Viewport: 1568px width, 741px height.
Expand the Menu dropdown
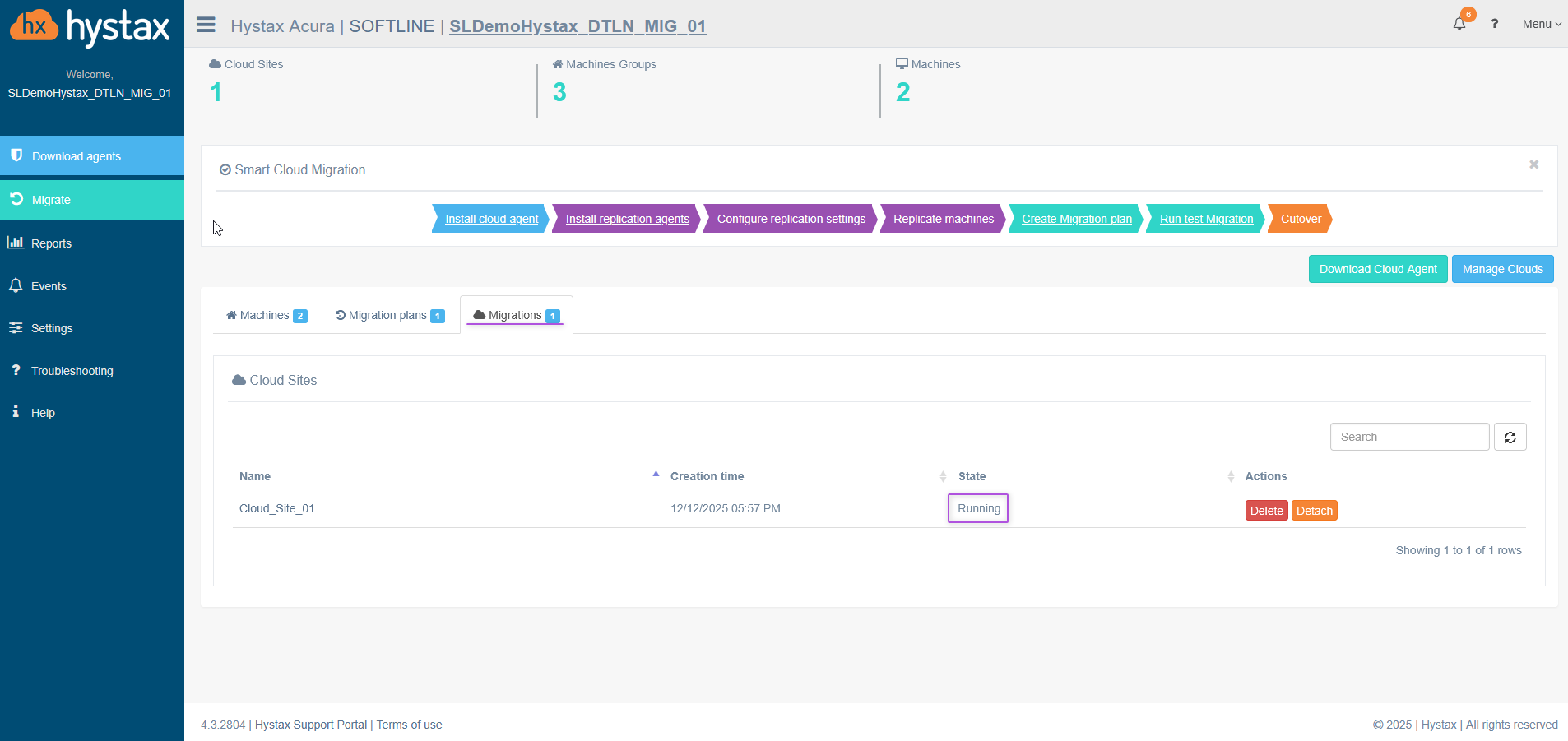[1541, 24]
